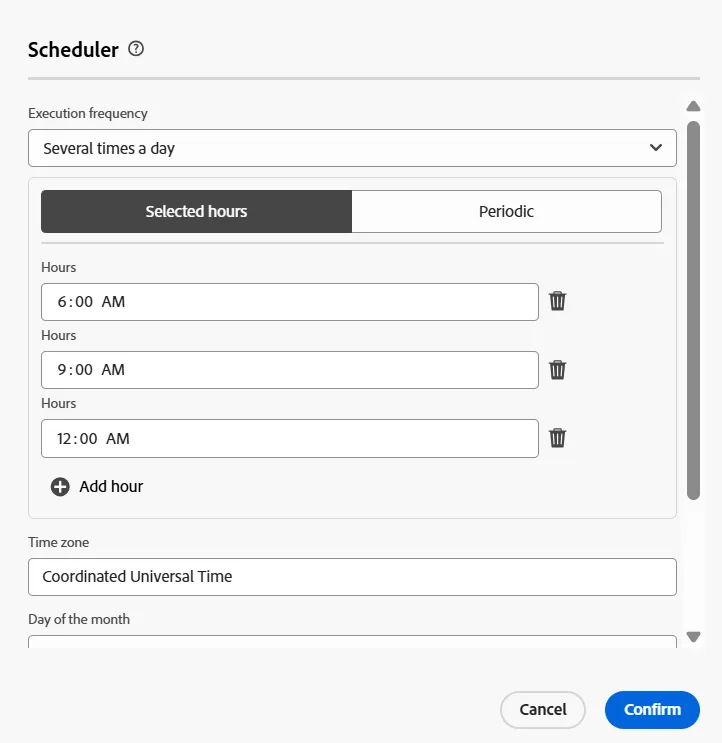The height and width of the screenshot is (743, 722).
Task: Cancel the scheduler dialog
Action: tap(542, 709)
